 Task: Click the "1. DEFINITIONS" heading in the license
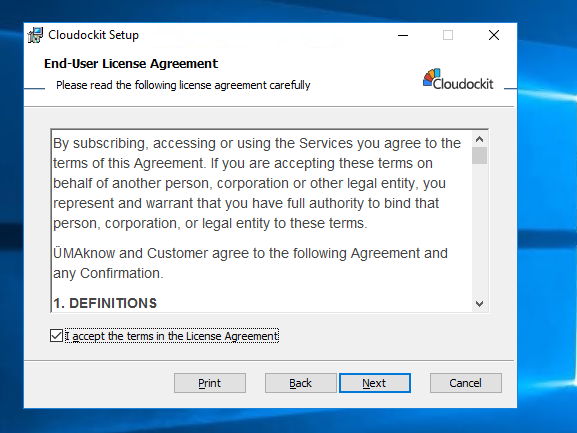pyautogui.click(x=105, y=303)
